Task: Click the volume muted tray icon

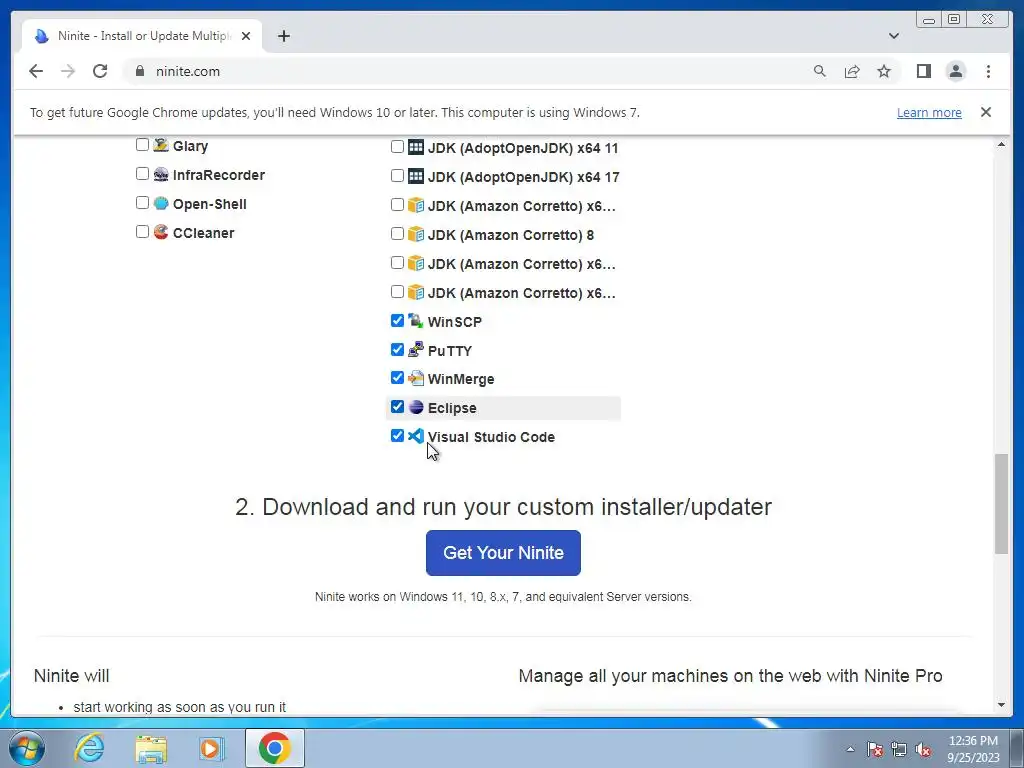Action: tap(923, 750)
